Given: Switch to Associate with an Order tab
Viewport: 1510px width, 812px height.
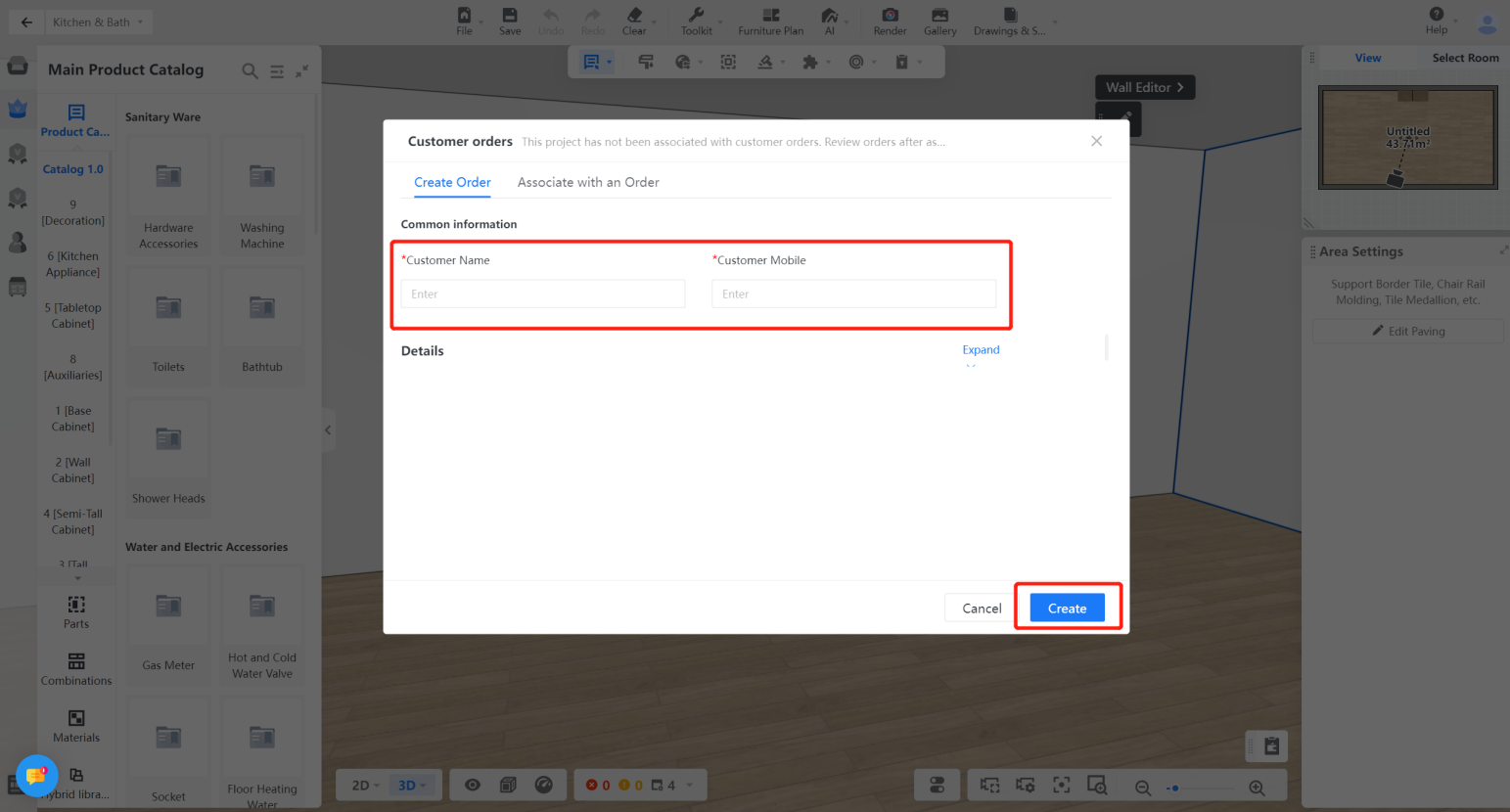Looking at the screenshot, I should pos(587,182).
